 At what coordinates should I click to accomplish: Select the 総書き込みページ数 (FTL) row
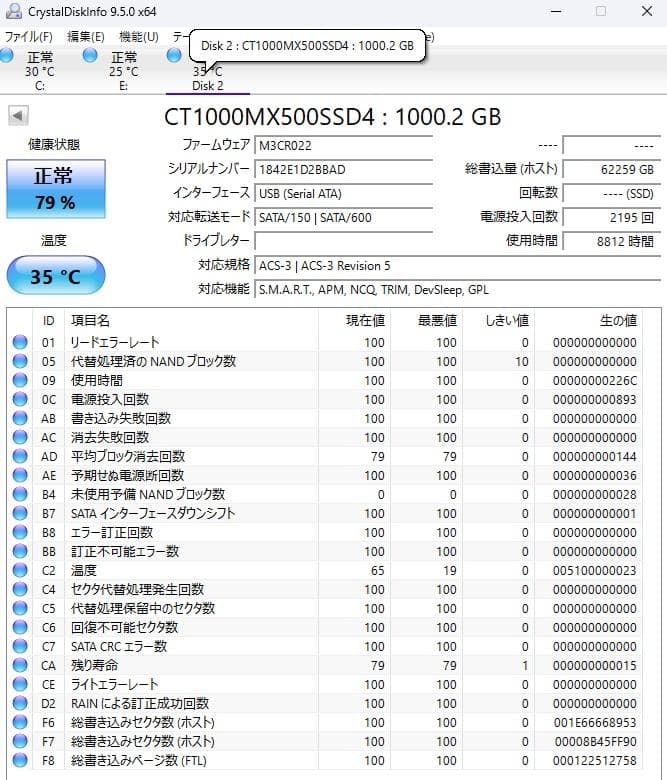pos(326,760)
